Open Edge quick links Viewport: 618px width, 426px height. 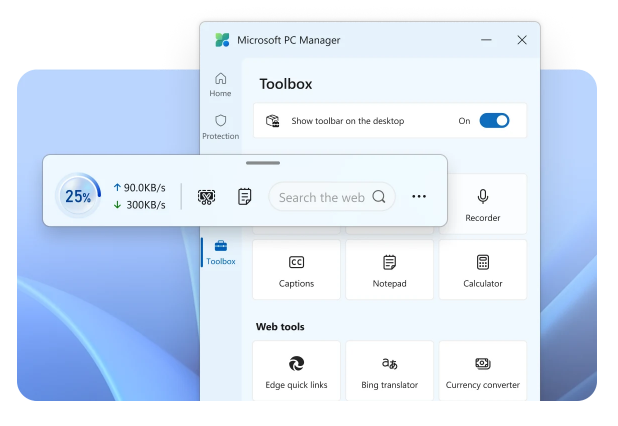click(296, 371)
